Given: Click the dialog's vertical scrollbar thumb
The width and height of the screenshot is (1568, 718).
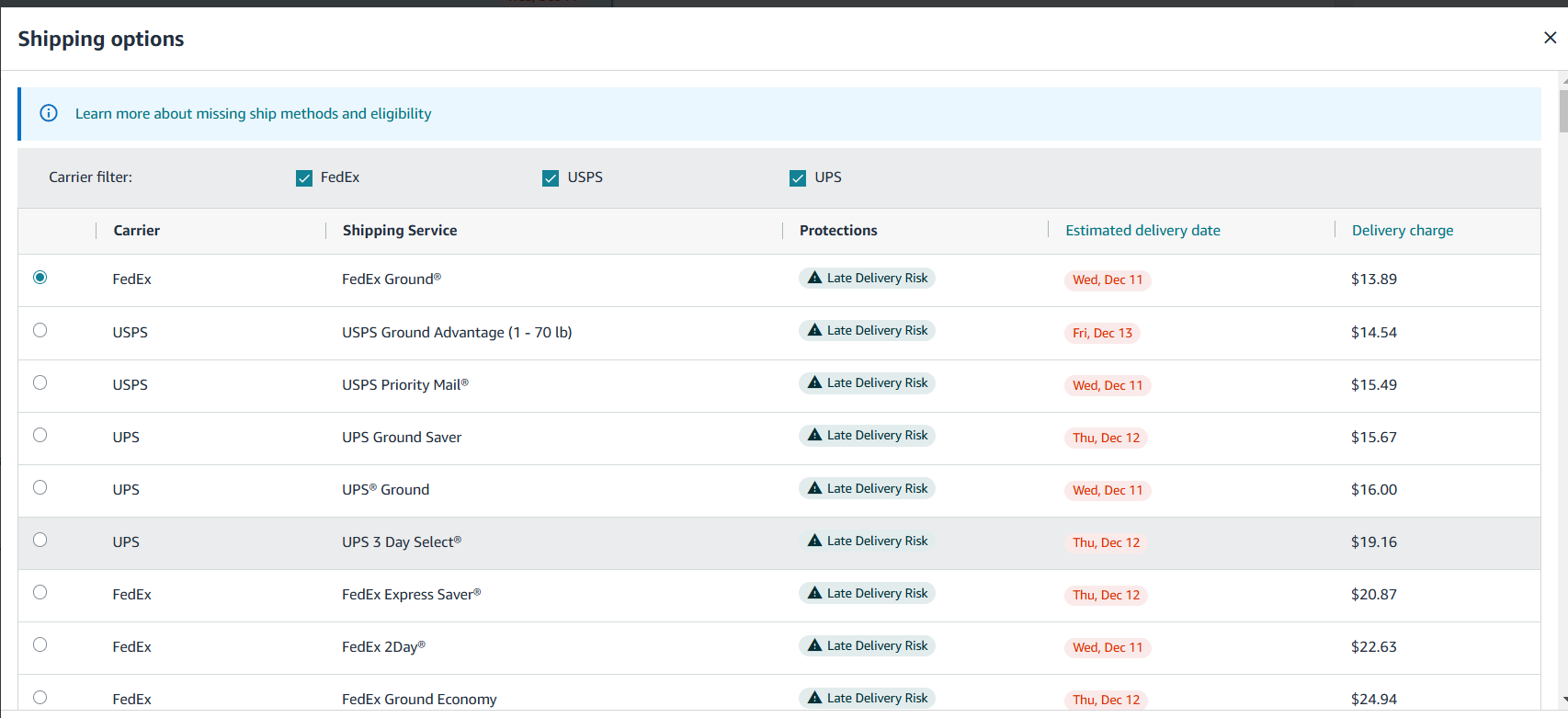Looking at the screenshot, I should tap(1563, 112).
